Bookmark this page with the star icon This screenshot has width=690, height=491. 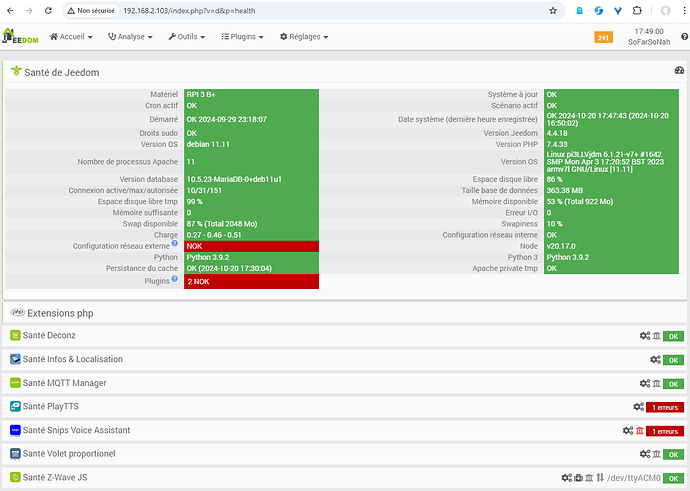pos(553,11)
